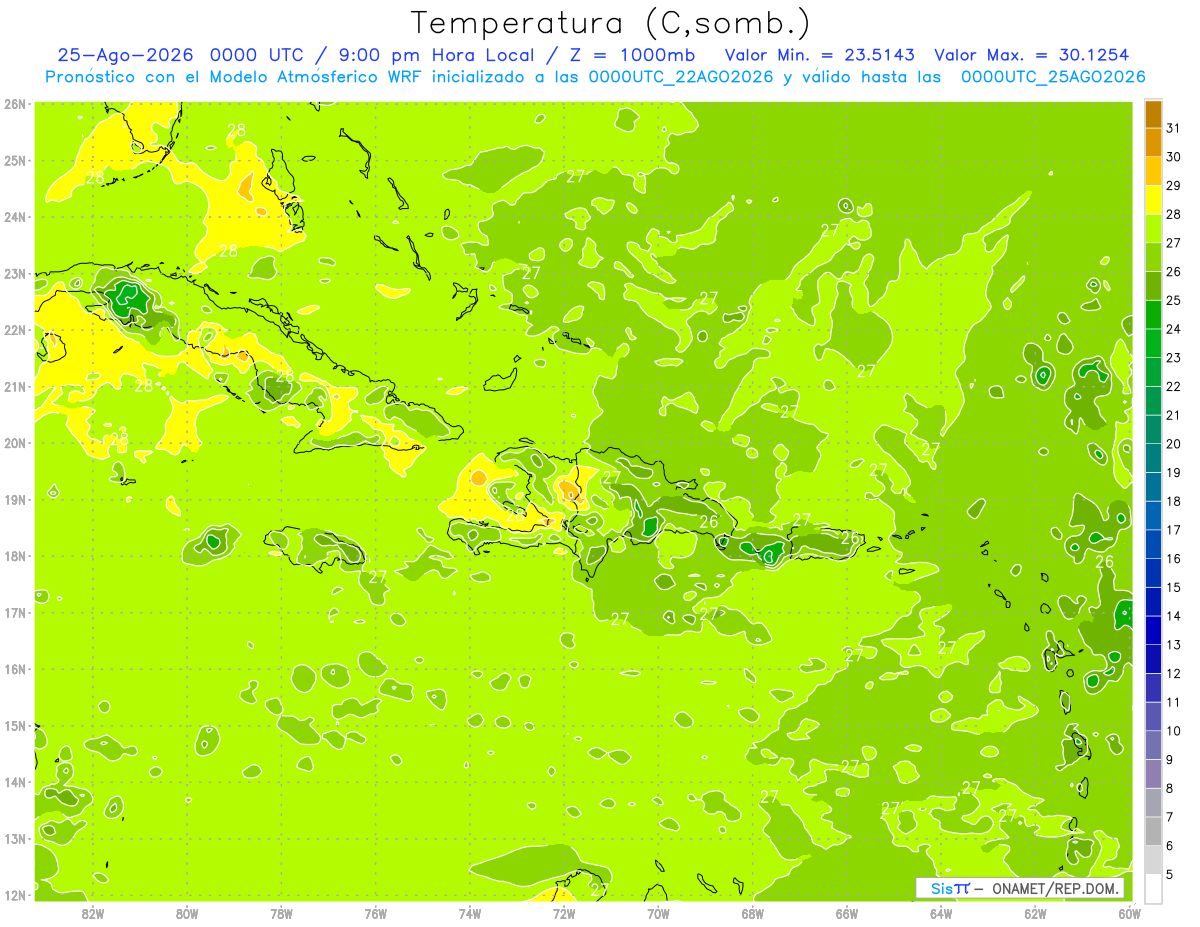Click color scale label "30"
The image size is (1200, 927).
(1173, 157)
